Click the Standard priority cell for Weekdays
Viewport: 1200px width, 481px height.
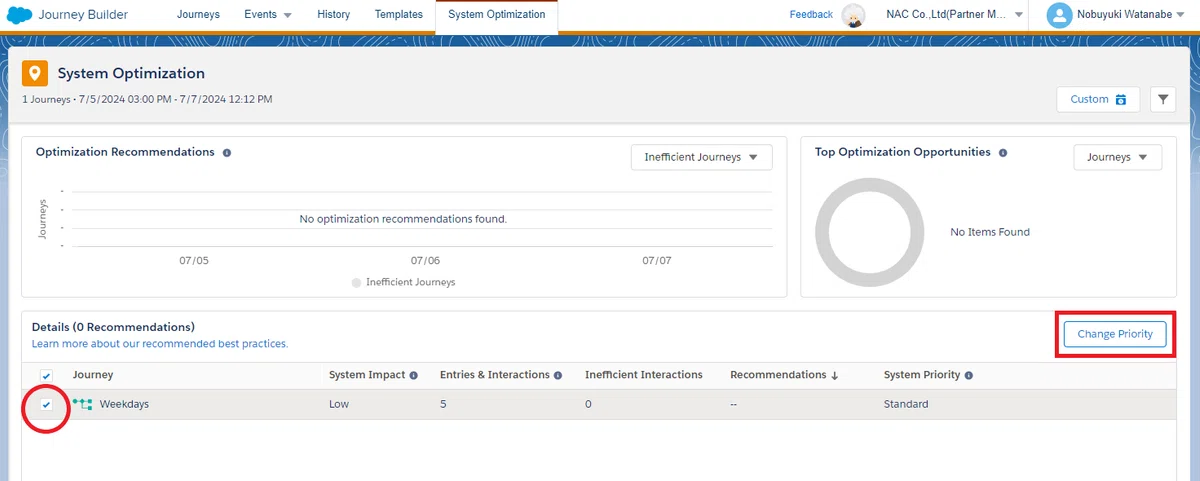click(906, 404)
